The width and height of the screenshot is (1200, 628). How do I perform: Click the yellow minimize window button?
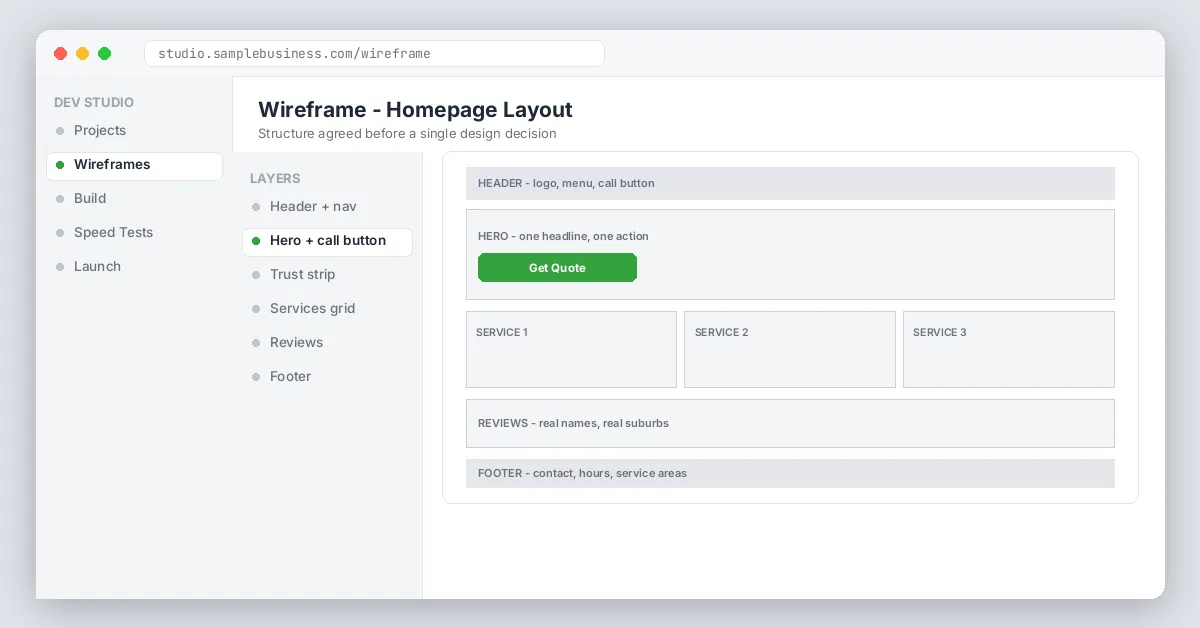(x=83, y=53)
